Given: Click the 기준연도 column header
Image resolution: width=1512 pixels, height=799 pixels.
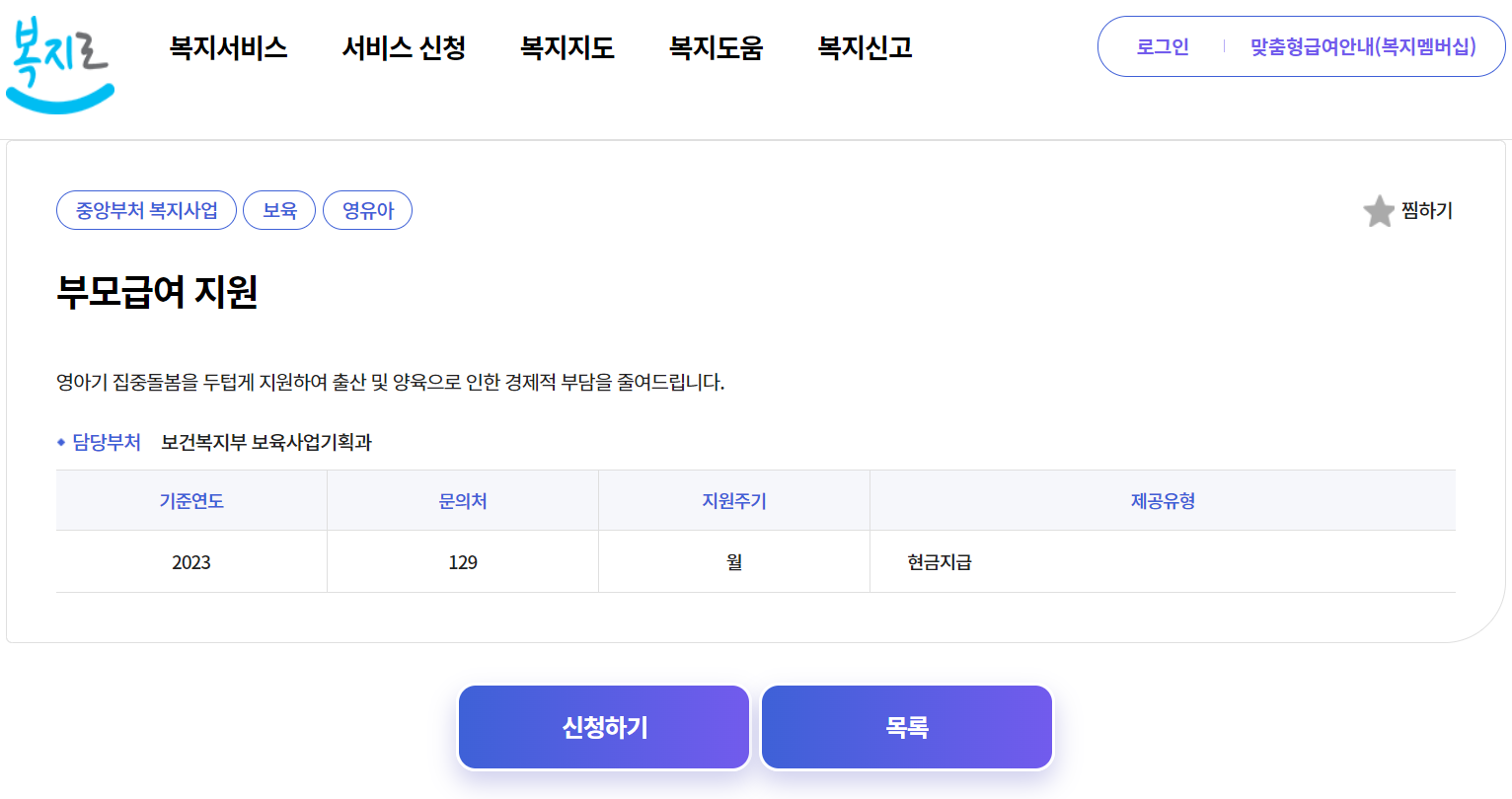Looking at the screenshot, I should [x=191, y=500].
